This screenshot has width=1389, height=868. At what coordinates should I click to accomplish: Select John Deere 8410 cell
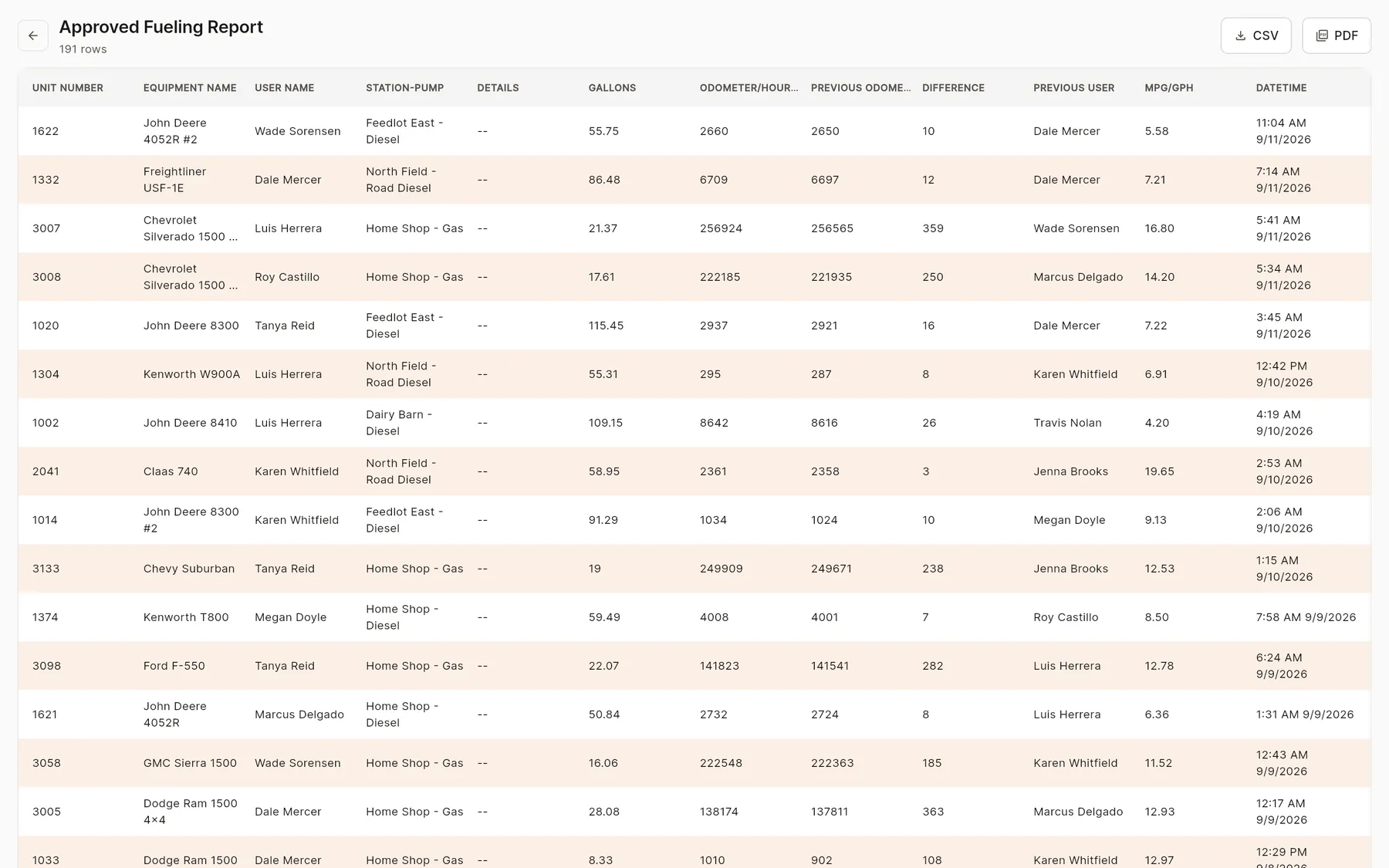tap(190, 423)
